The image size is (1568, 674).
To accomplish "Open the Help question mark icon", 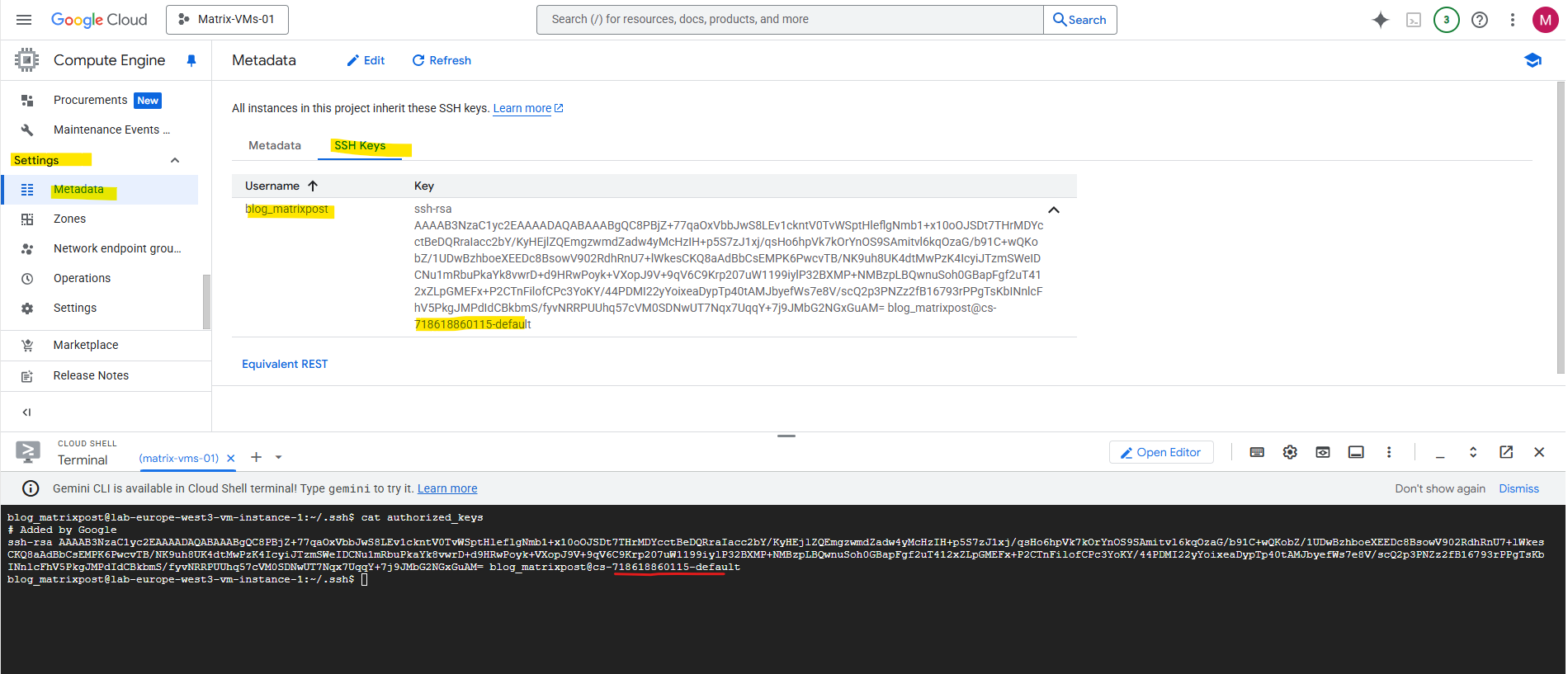I will pos(1480,20).
